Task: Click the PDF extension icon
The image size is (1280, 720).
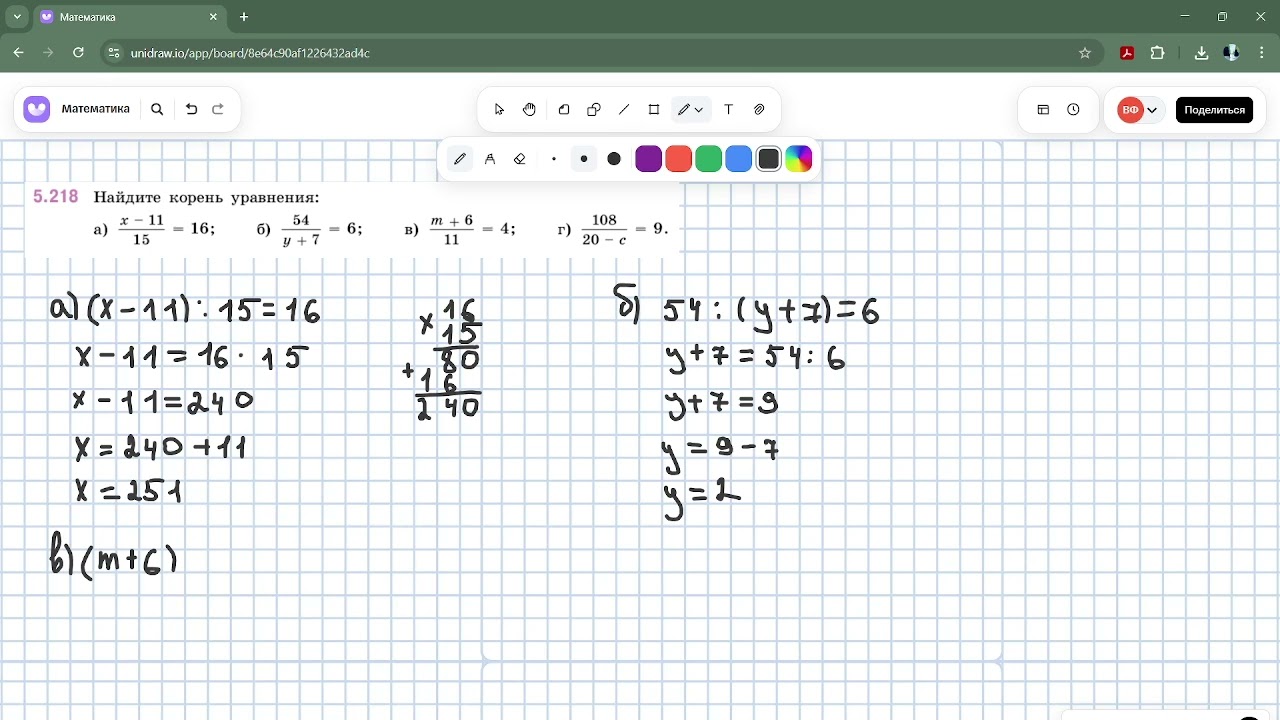Action: click(1127, 53)
